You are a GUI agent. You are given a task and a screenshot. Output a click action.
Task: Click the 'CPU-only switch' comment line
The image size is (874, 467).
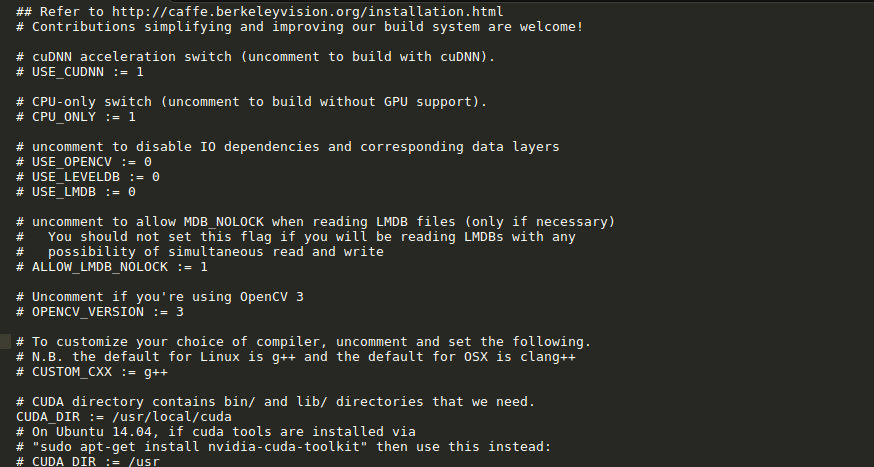click(252, 102)
